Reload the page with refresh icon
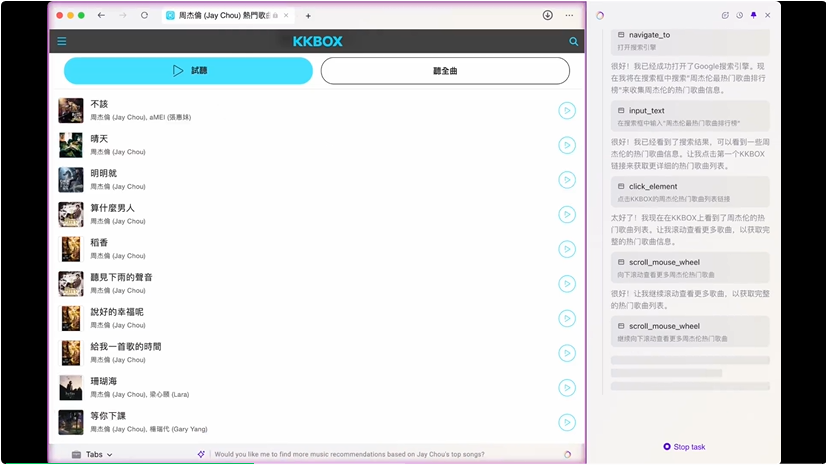The width and height of the screenshot is (826, 465). (x=144, y=16)
